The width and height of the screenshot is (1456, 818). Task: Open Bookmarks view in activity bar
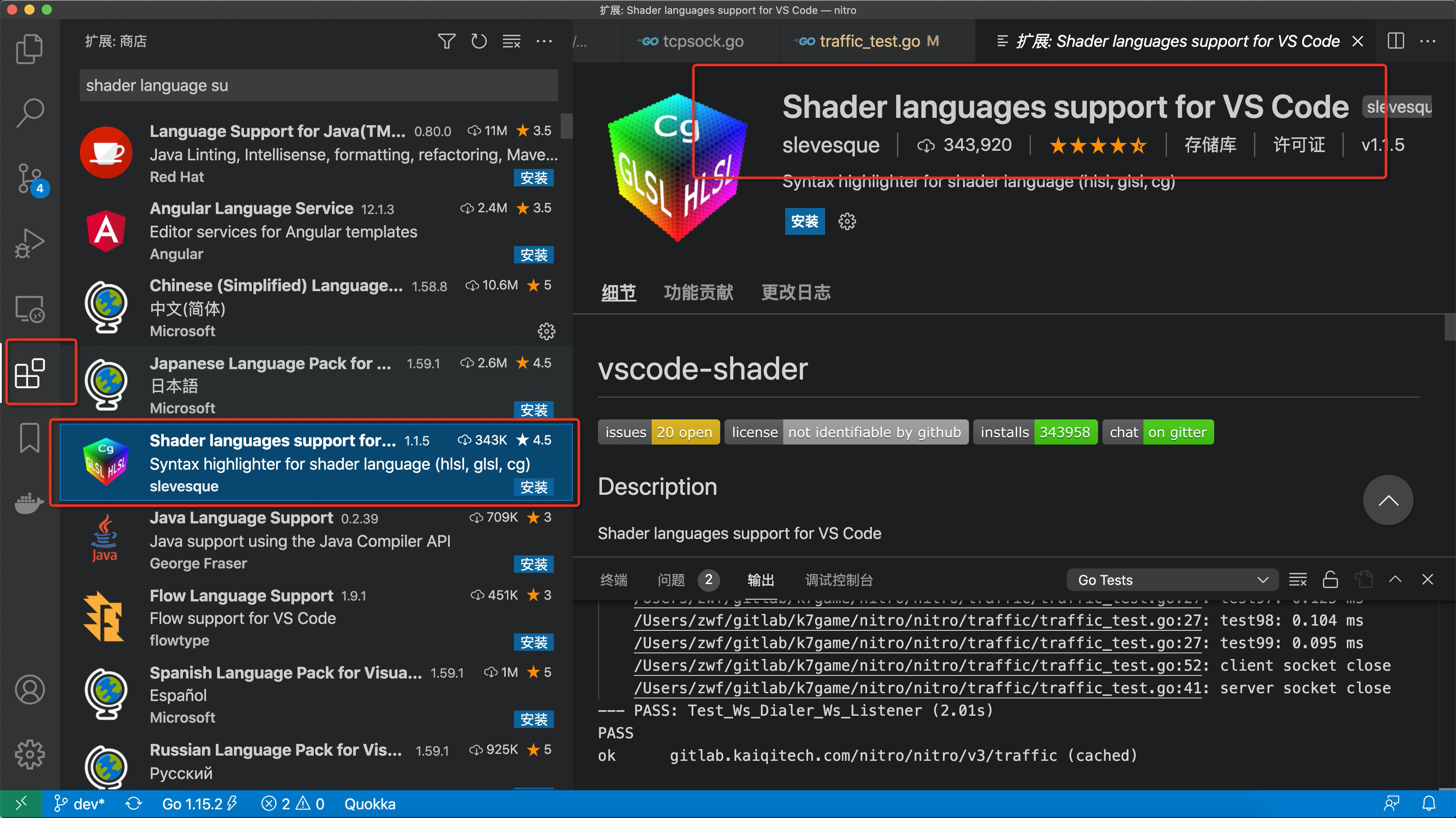coord(29,438)
